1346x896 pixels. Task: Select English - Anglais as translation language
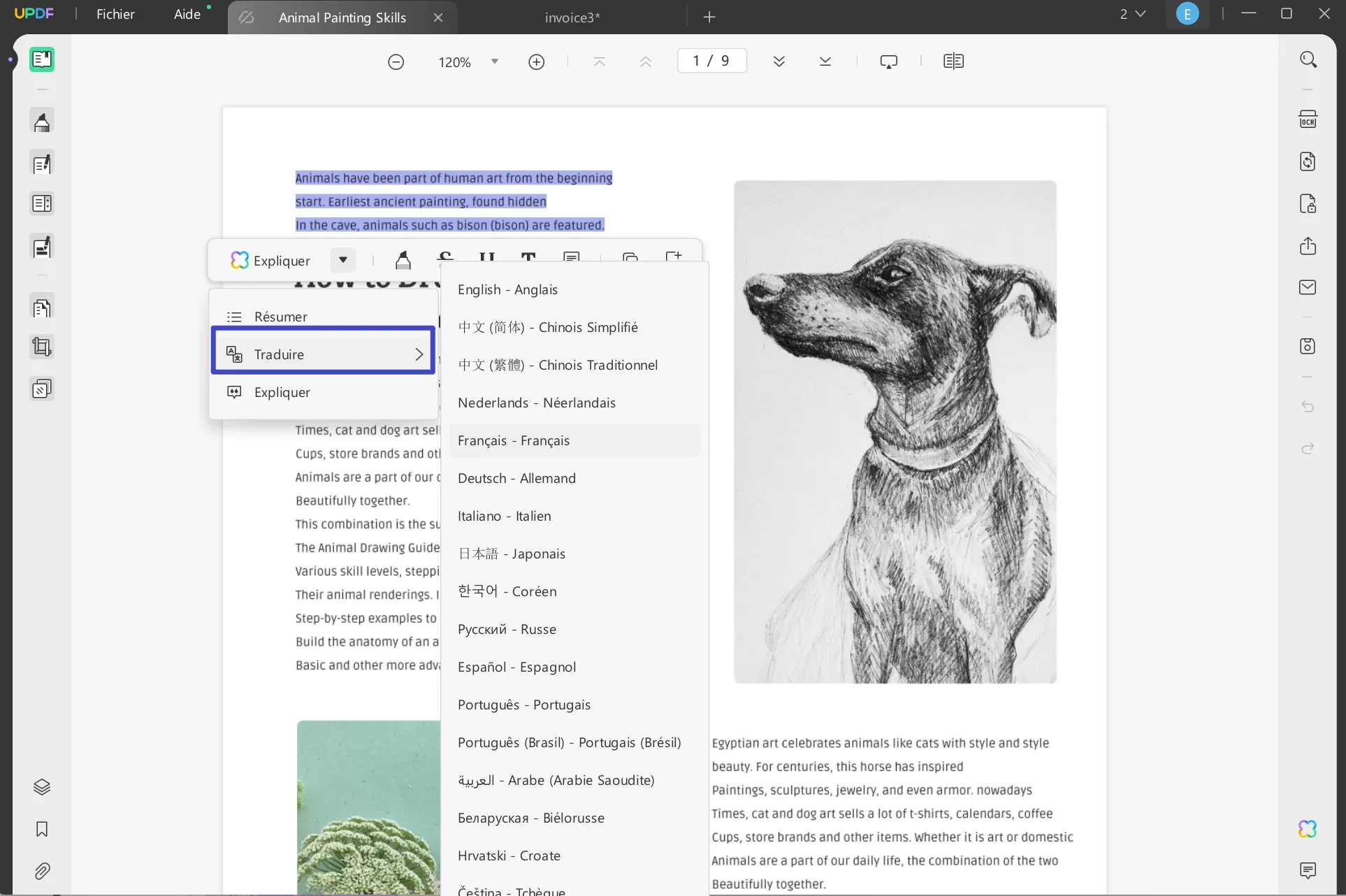574,289
